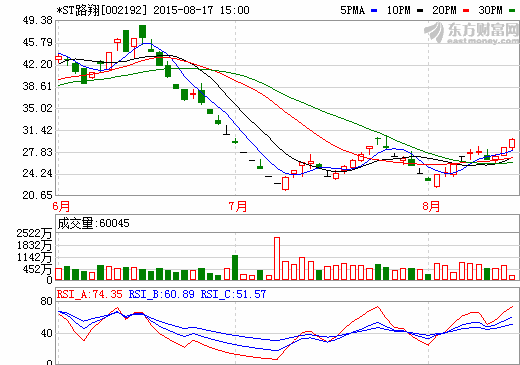This screenshot has height=365, width=520.
Task: Click the '45.79' price axis label
Action: click(37, 42)
